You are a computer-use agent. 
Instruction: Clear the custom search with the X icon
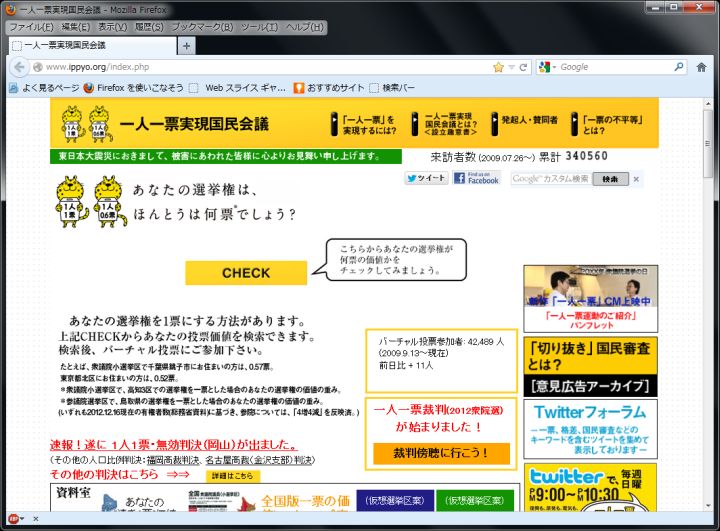(637, 179)
